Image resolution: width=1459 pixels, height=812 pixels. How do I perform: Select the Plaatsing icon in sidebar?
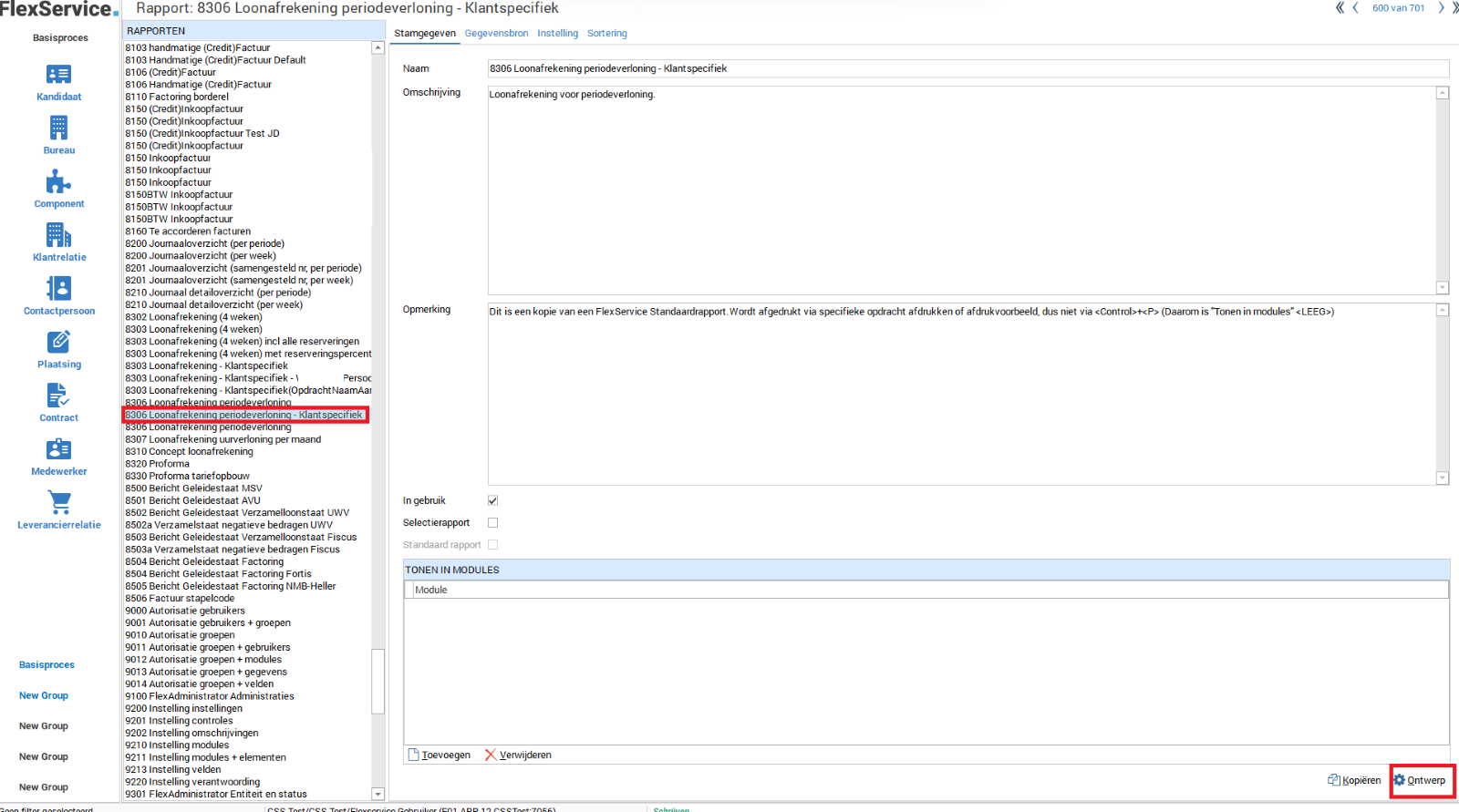(x=58, y=342)
